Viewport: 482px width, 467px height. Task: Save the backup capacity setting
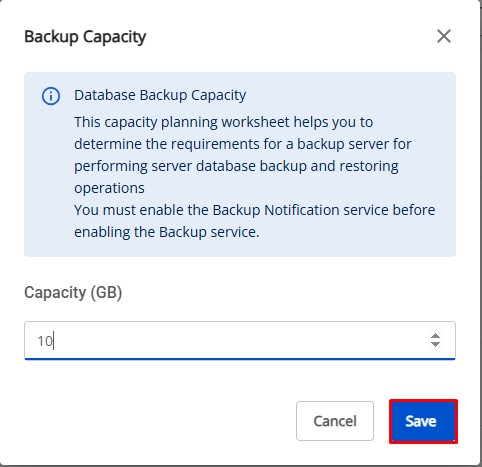pyautogui.click(x=423, y=421)
